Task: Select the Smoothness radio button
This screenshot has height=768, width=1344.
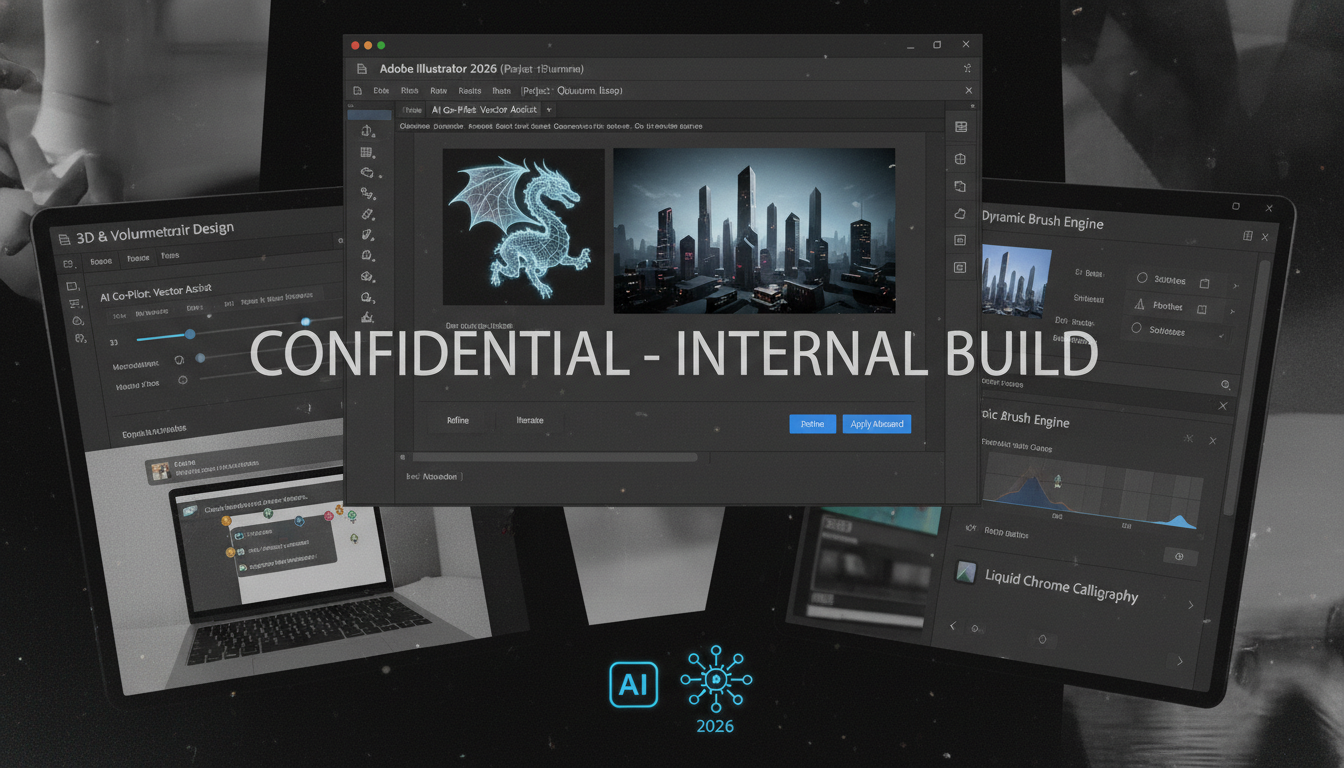Action: [1142, 278]
